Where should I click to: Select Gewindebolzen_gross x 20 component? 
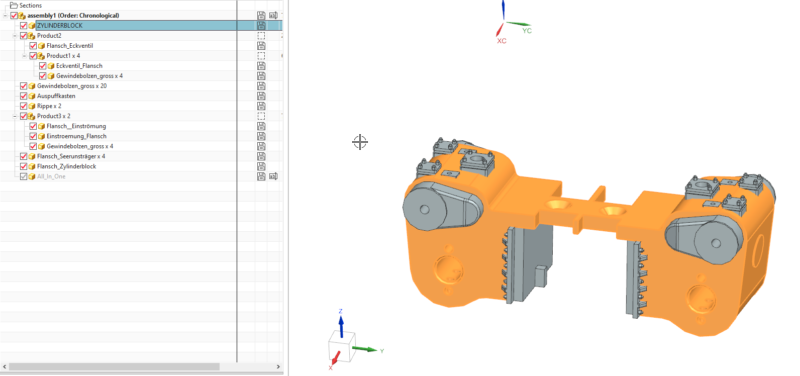point(72,86)
